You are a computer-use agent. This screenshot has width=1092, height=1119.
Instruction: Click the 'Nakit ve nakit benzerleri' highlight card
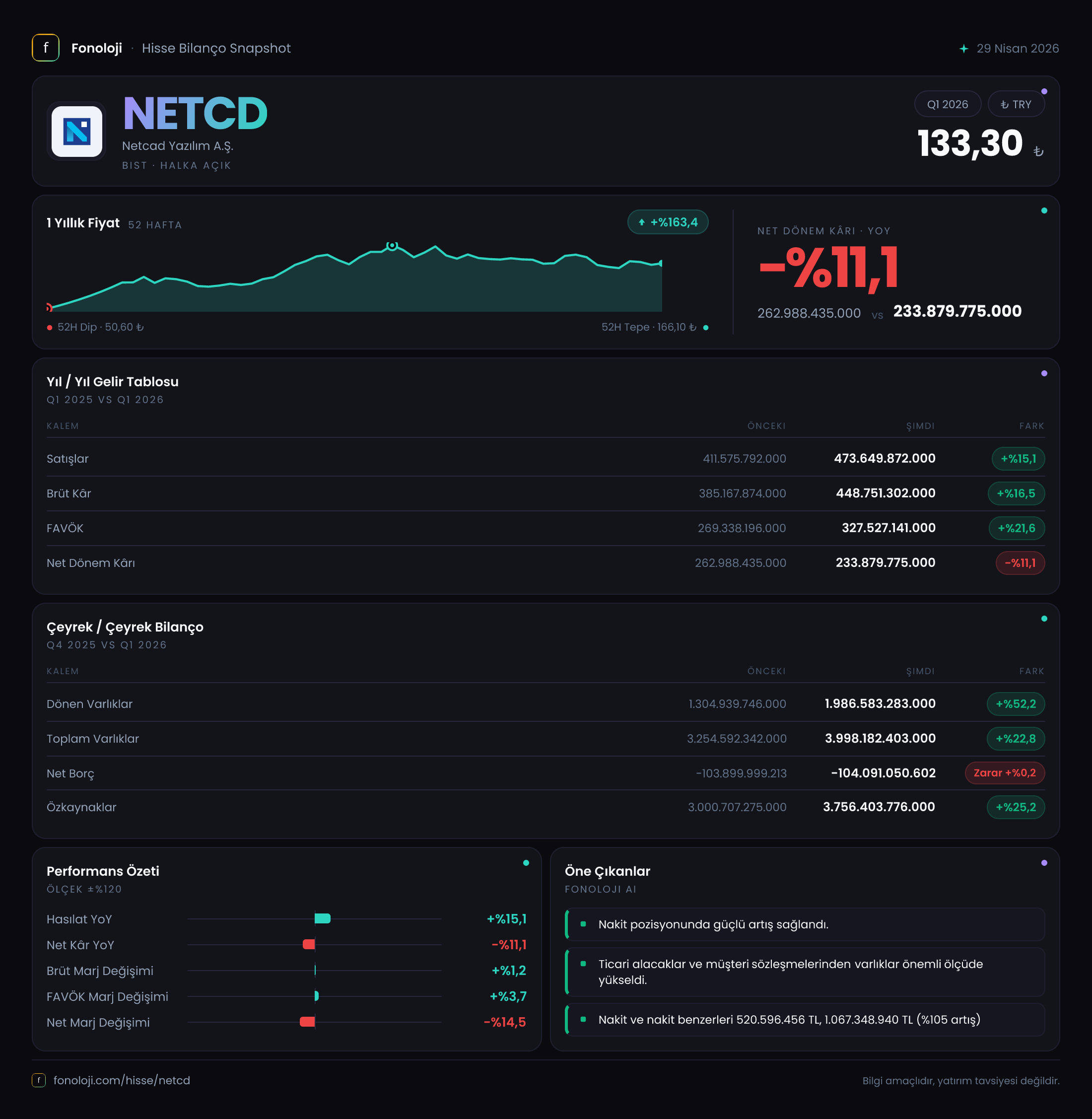click(x=804, y=1019)
